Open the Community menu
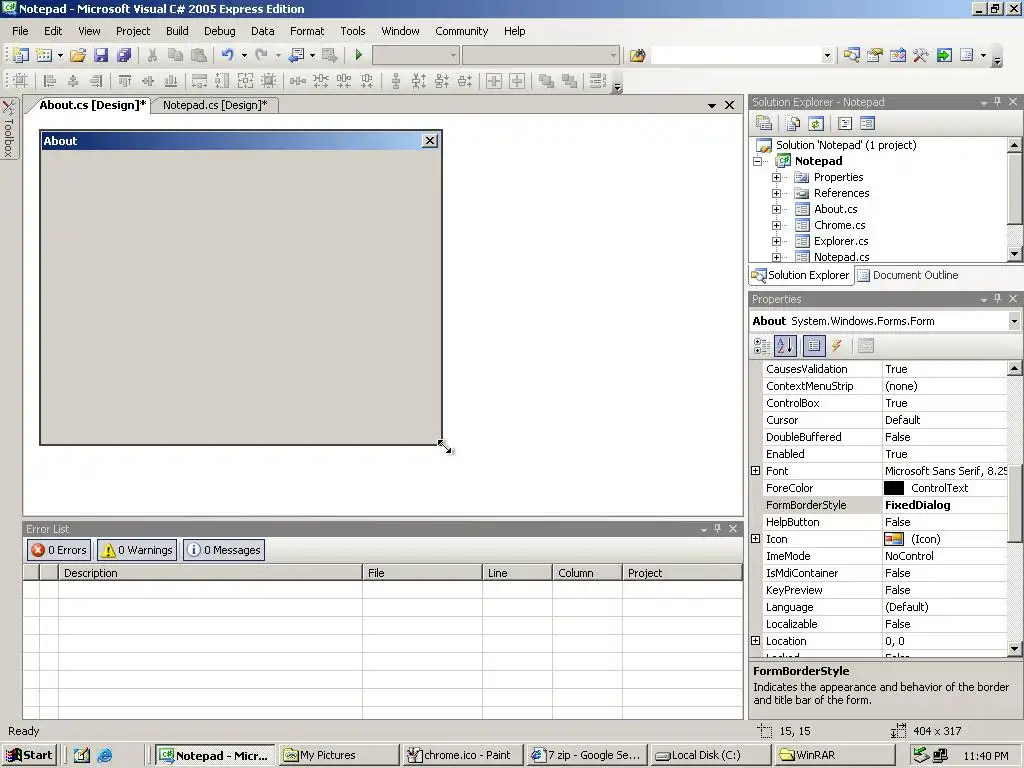 tap(461, 31)
